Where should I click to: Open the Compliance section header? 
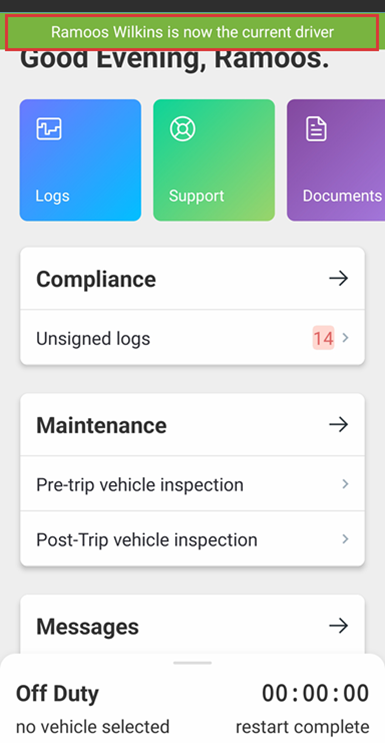(192, 279)
